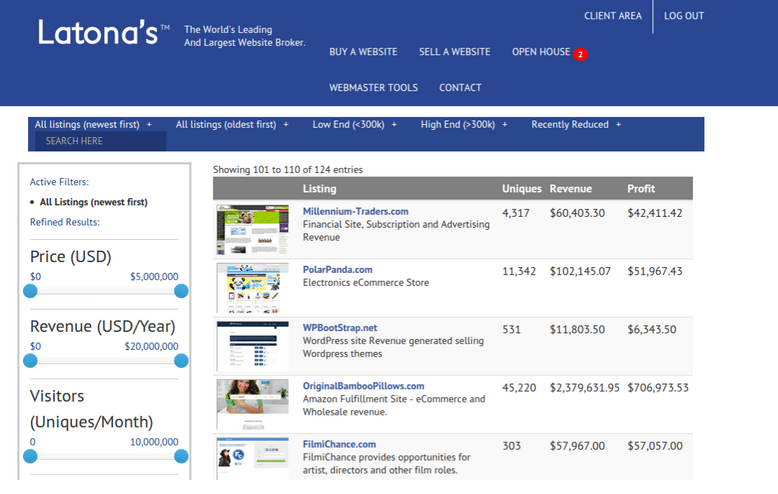
Task: Click 'Electronics eCommerce Store' description
Action: click(x=366, y=283)
